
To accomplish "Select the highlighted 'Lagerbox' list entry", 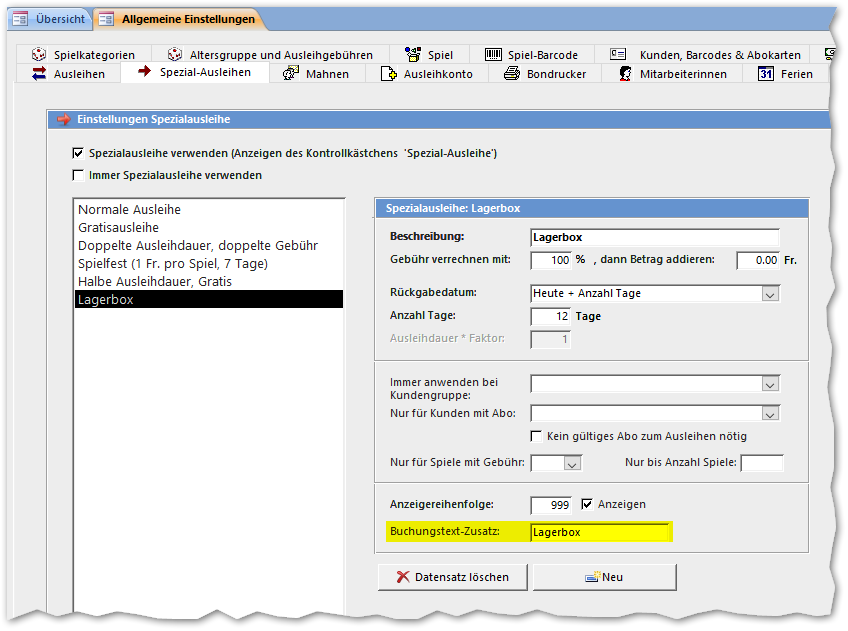I will [x=209, y=299].
